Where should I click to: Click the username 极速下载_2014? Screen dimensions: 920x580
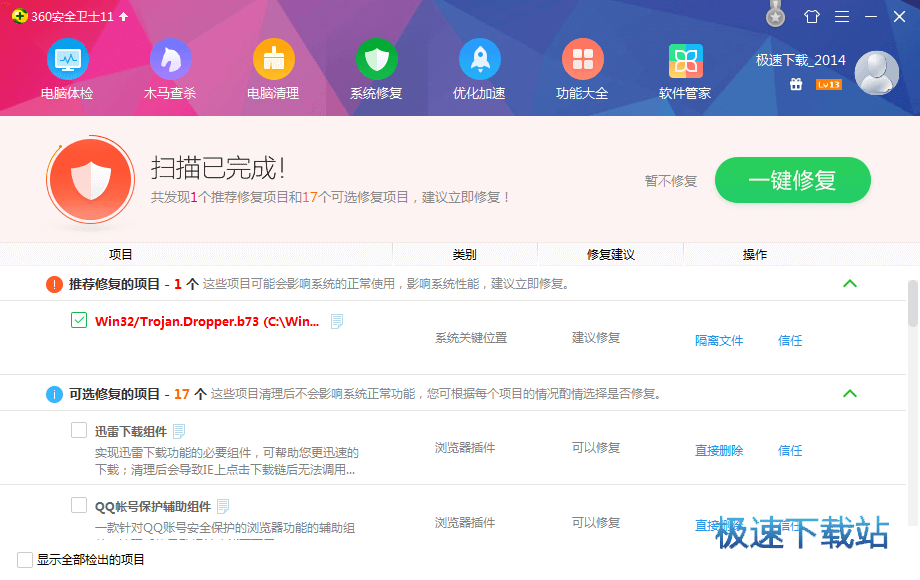coord(800,60)
